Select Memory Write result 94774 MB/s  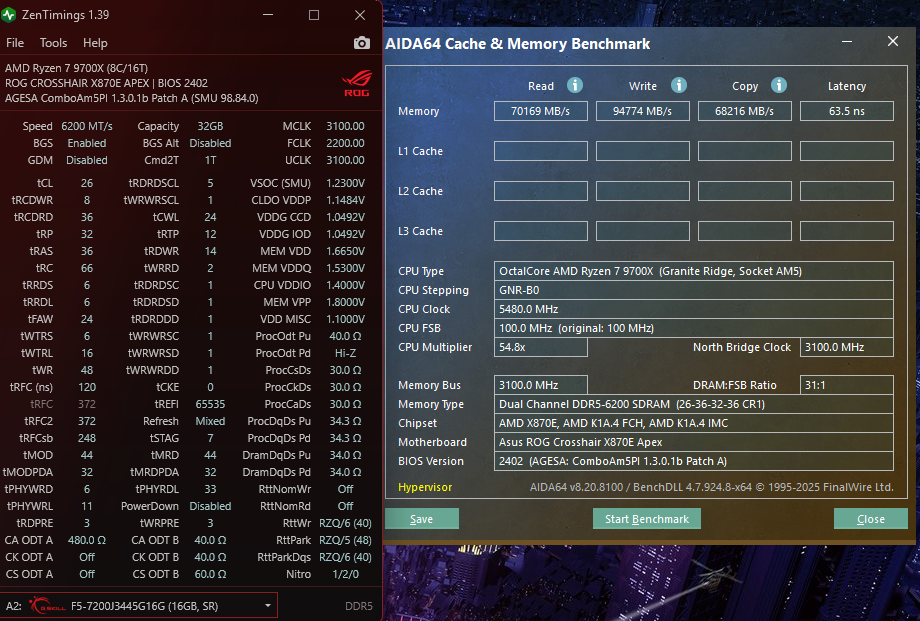(x=642, y=111)
